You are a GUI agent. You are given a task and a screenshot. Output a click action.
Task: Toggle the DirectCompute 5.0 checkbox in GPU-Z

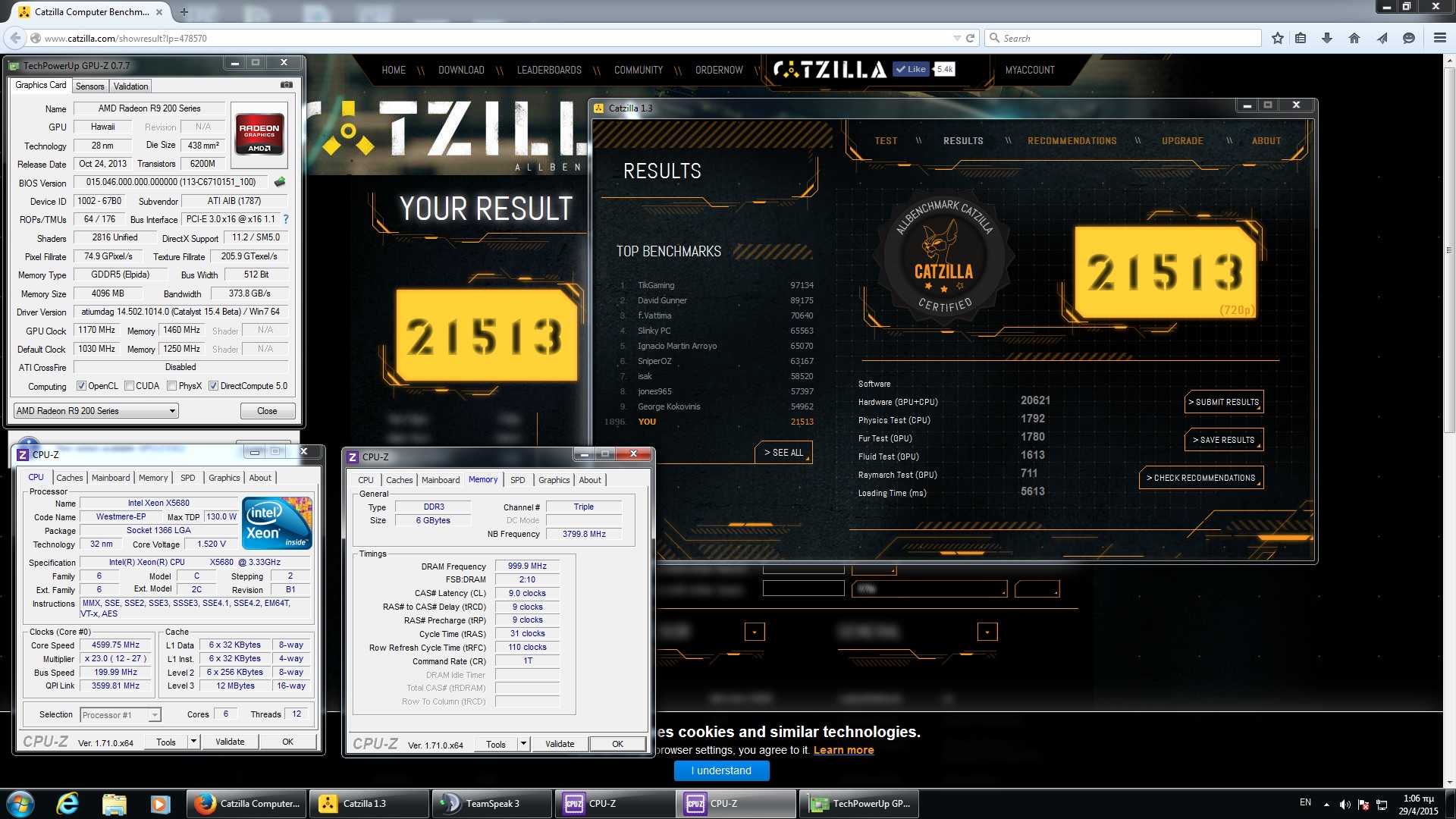tap(213, 386)
